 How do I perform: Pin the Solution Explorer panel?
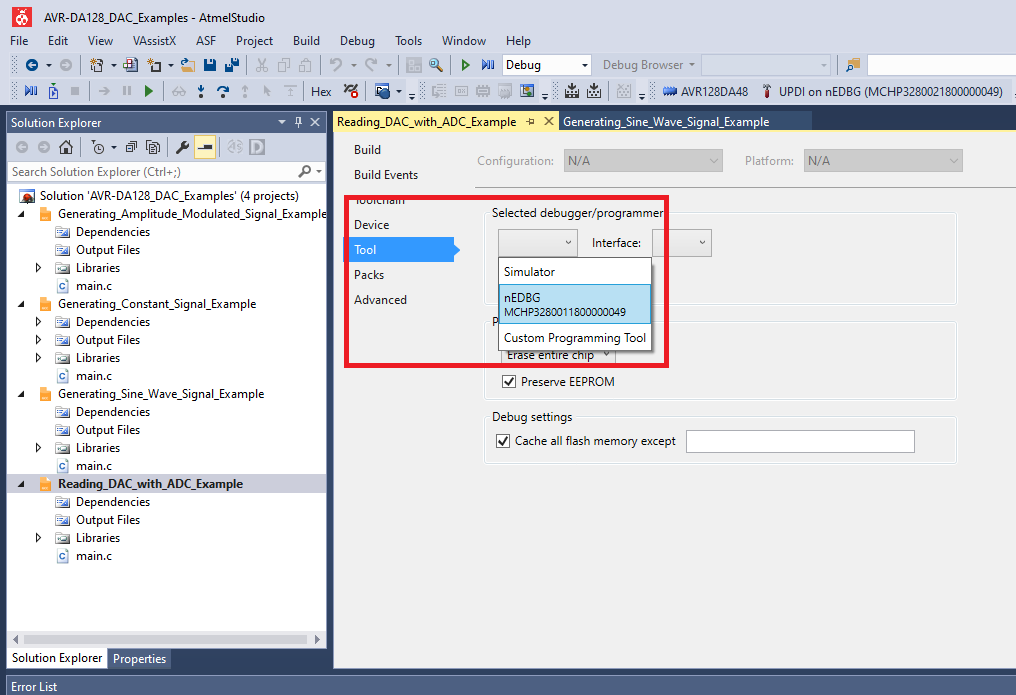(x=299, y=122)
